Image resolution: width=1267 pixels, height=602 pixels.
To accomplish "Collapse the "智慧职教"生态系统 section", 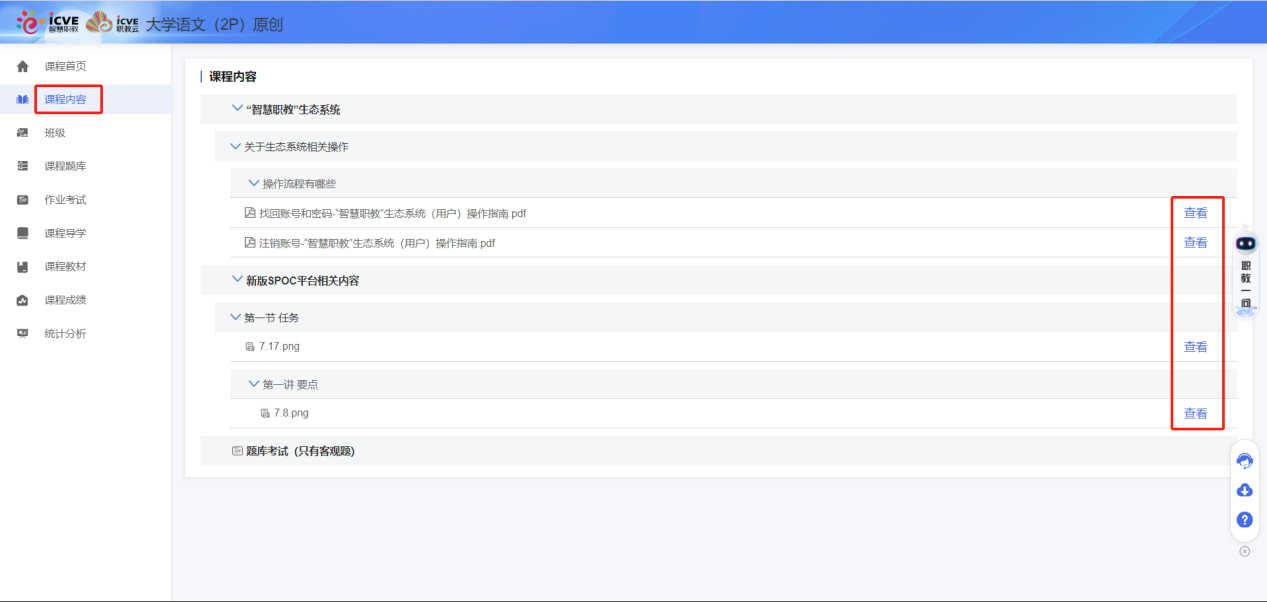I will click(x=237, y=109).
